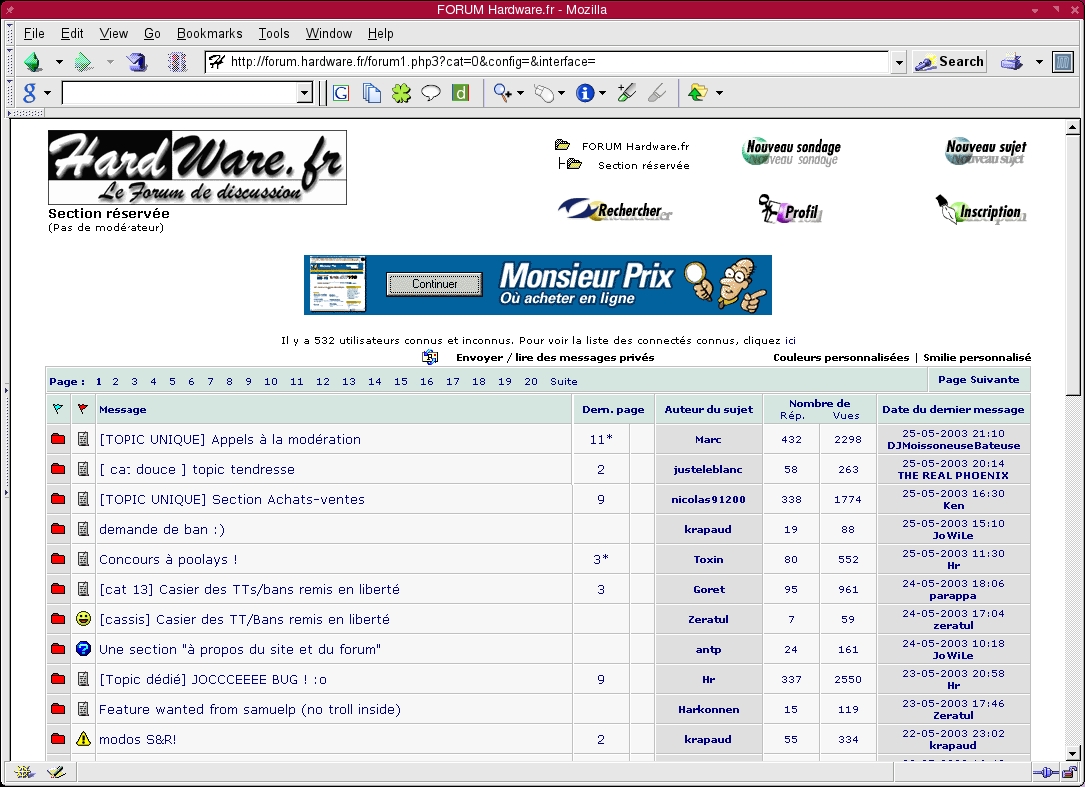The image size is (1085, 787).
Task: Click the Reload page icon
Action: (x=137, y=62)
